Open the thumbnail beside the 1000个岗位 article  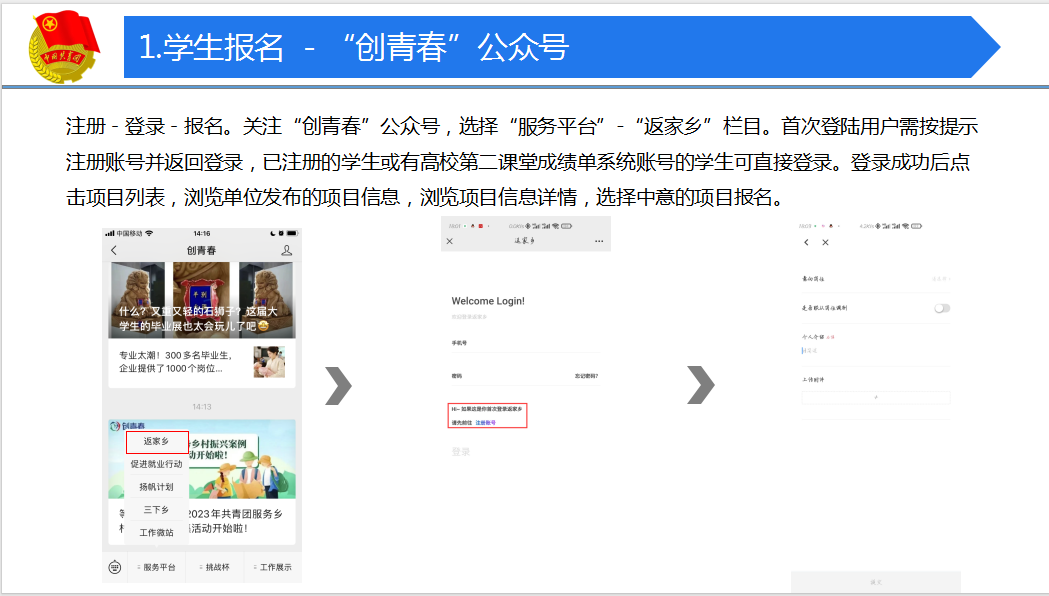click(270, 362)
